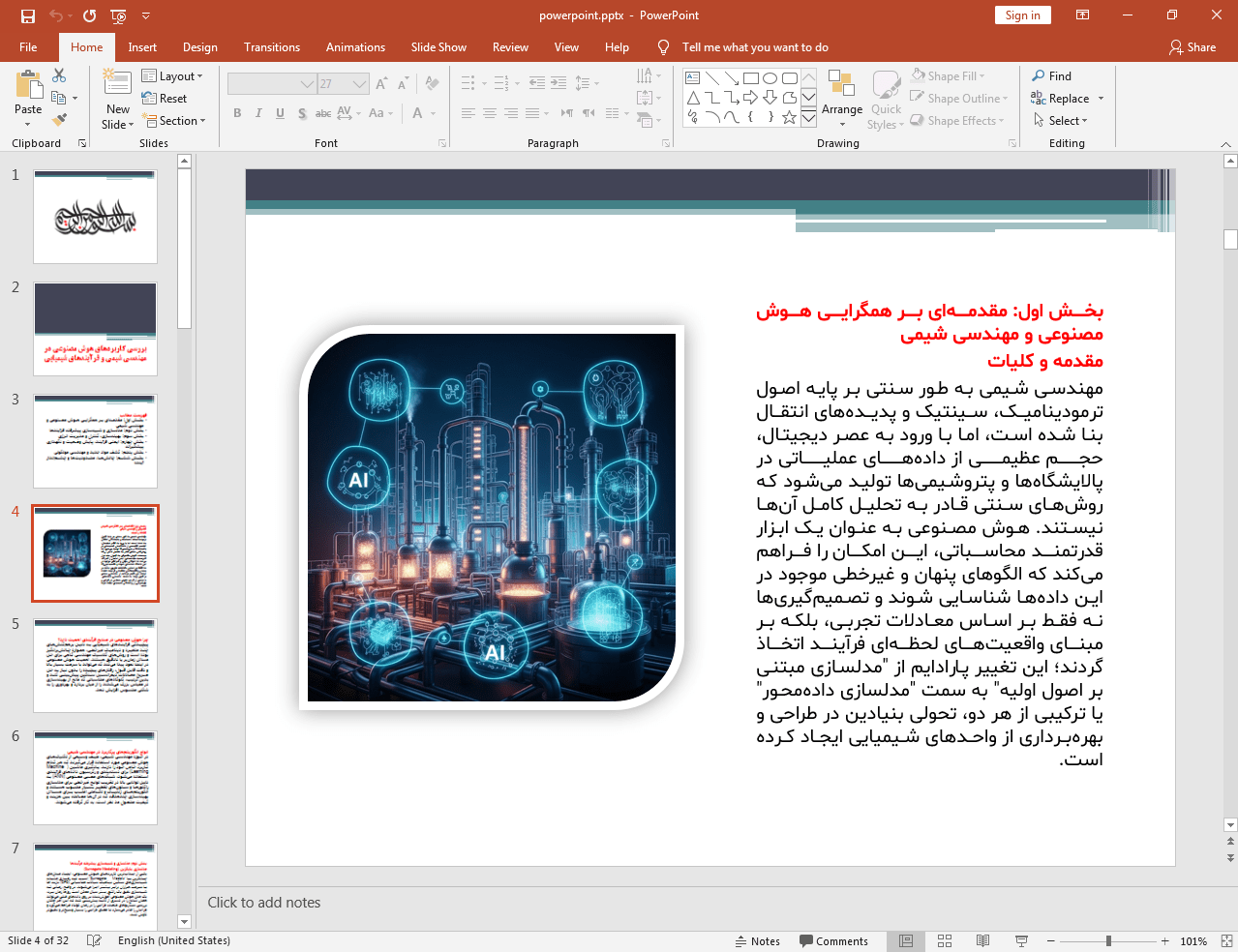
Task: Toggle the Notes pane
Action: [758, 941]
